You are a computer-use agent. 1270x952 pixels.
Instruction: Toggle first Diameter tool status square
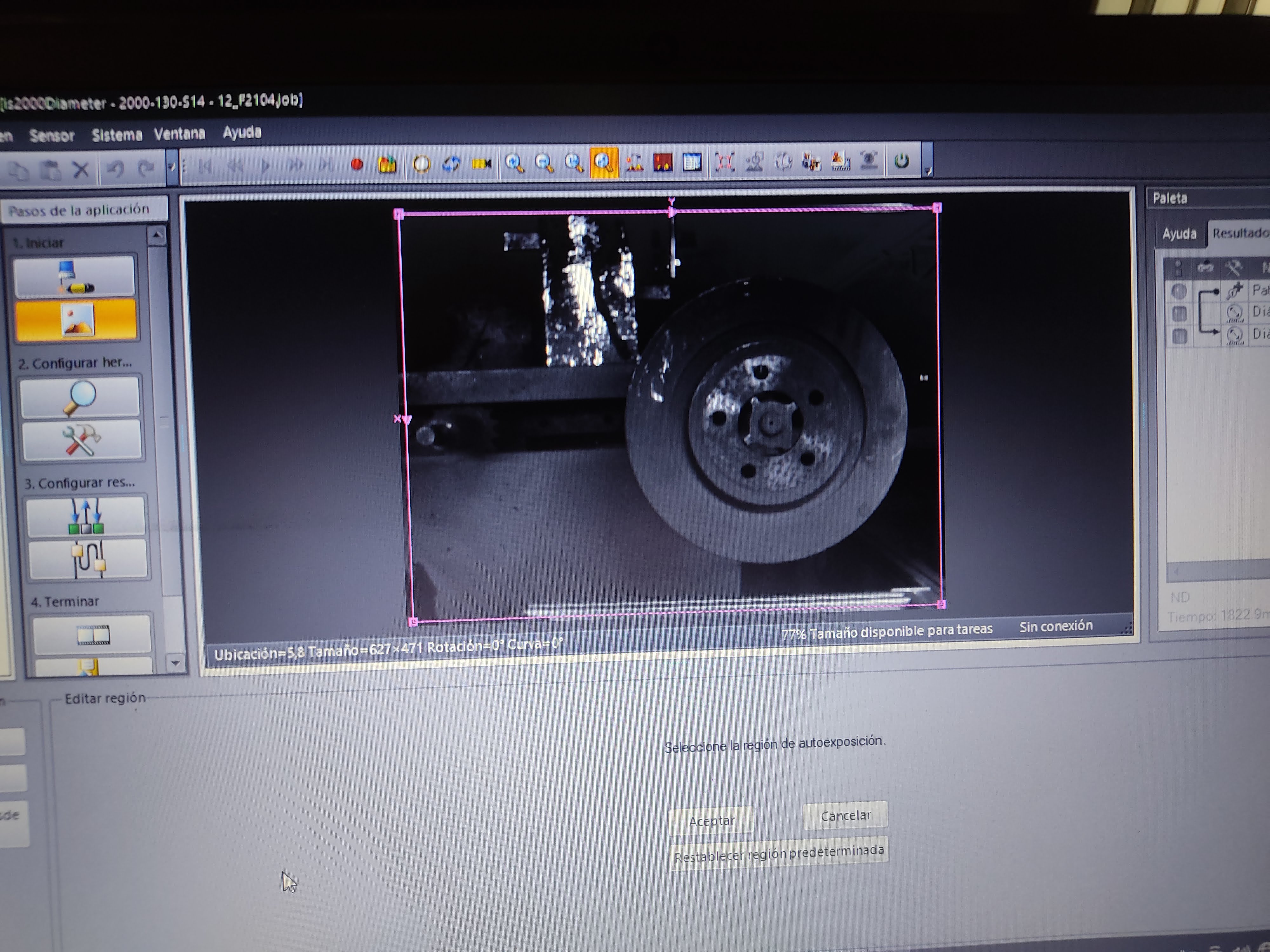coord(1179,313)
